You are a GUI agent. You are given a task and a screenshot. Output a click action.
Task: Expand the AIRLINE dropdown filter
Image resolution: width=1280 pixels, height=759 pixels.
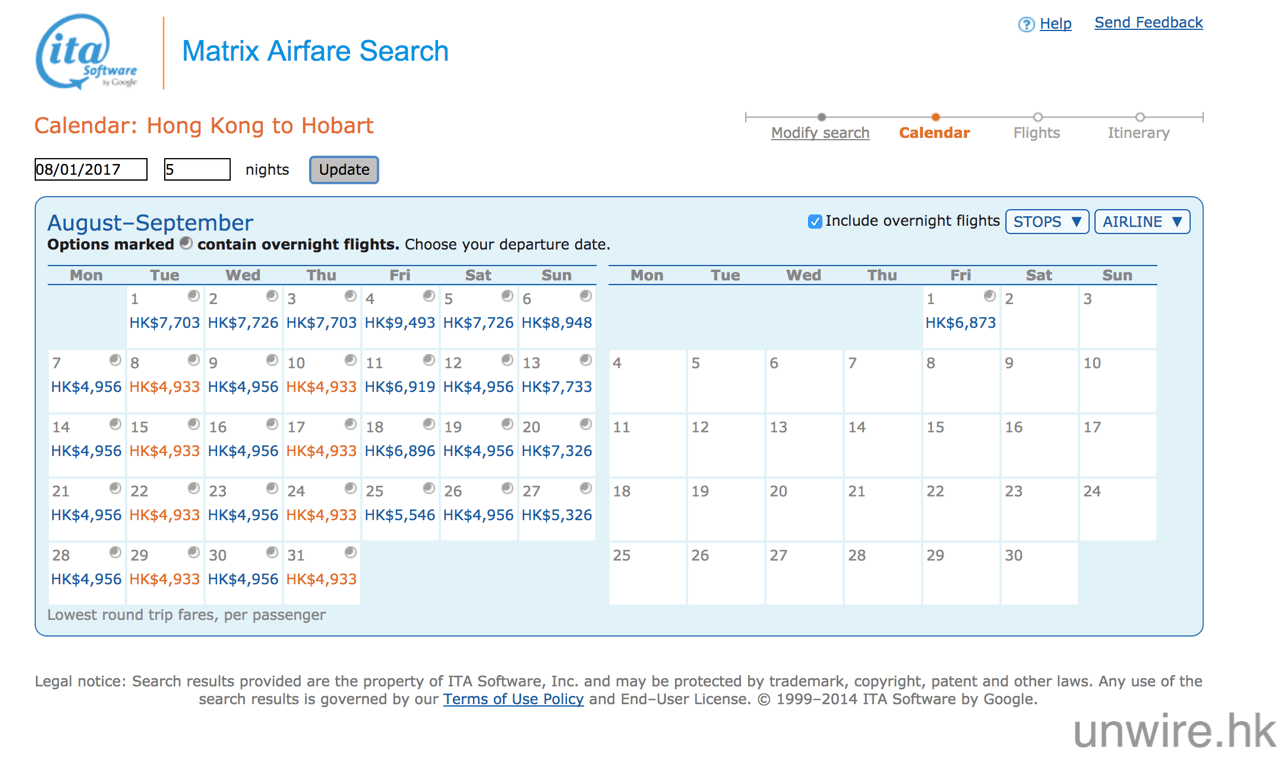[1142, 222]
